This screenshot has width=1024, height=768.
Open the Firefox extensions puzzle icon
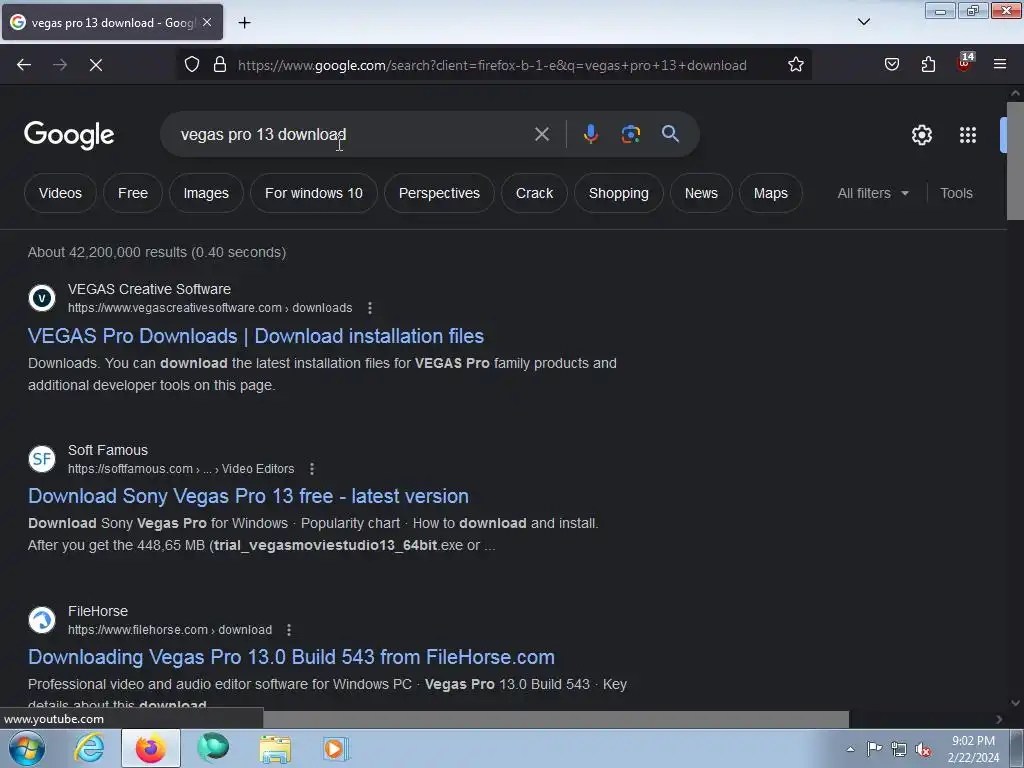tap(928, 65)
